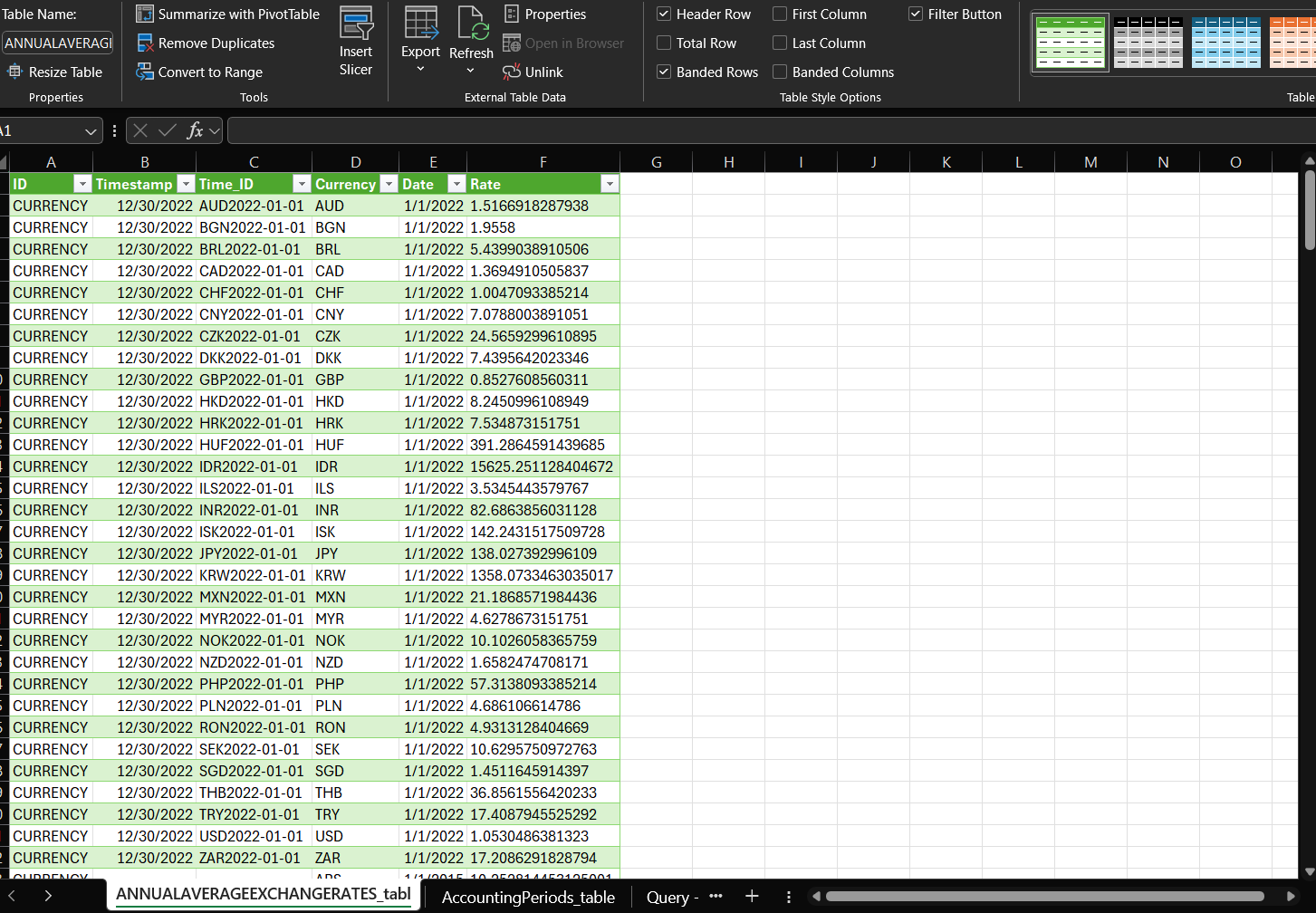This screenshot has height=913, width=1316.
Task: Click the Unlink label
Action: coord(544,72)
